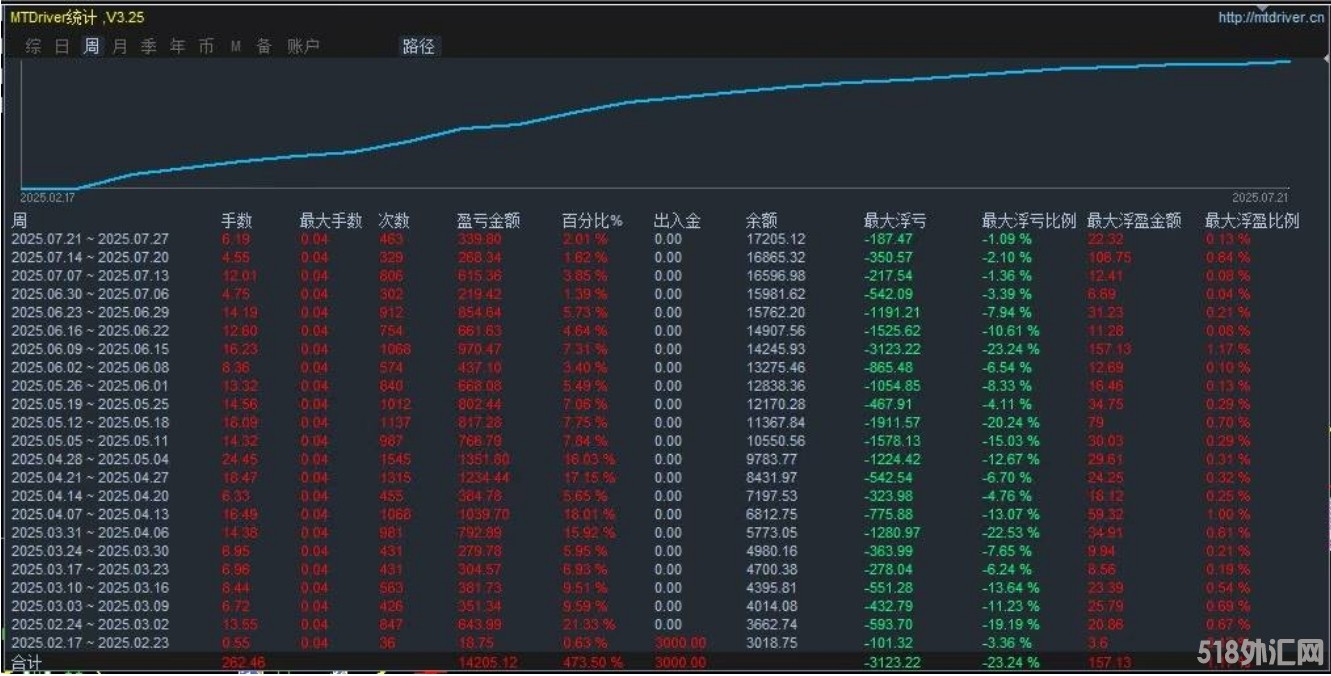Image resolution: width=1331 pixels, height=676 pixels.
Task: Click the 2025.02.17 start date on chart
Action: [x=48, y=198]
